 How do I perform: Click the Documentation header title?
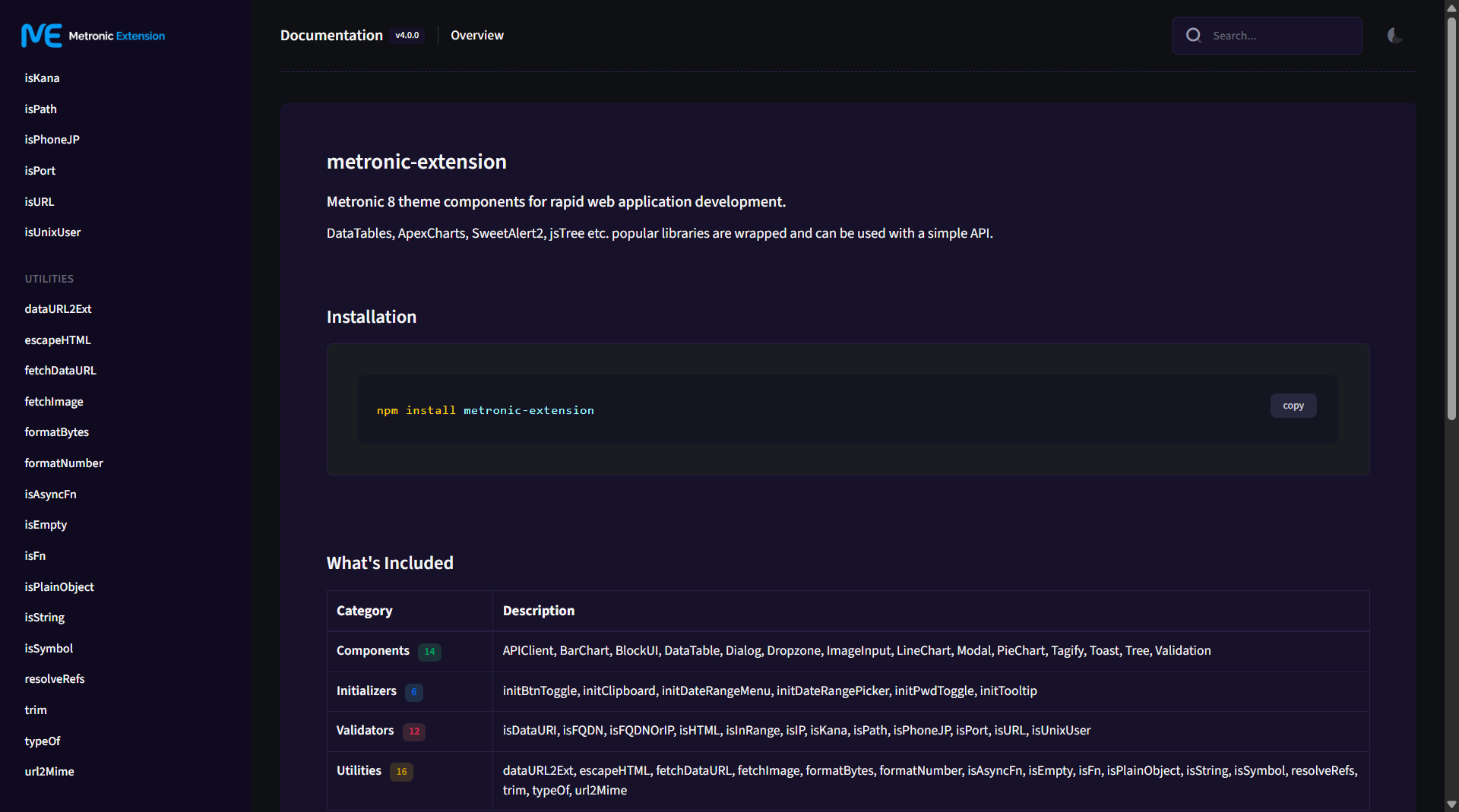331,35
